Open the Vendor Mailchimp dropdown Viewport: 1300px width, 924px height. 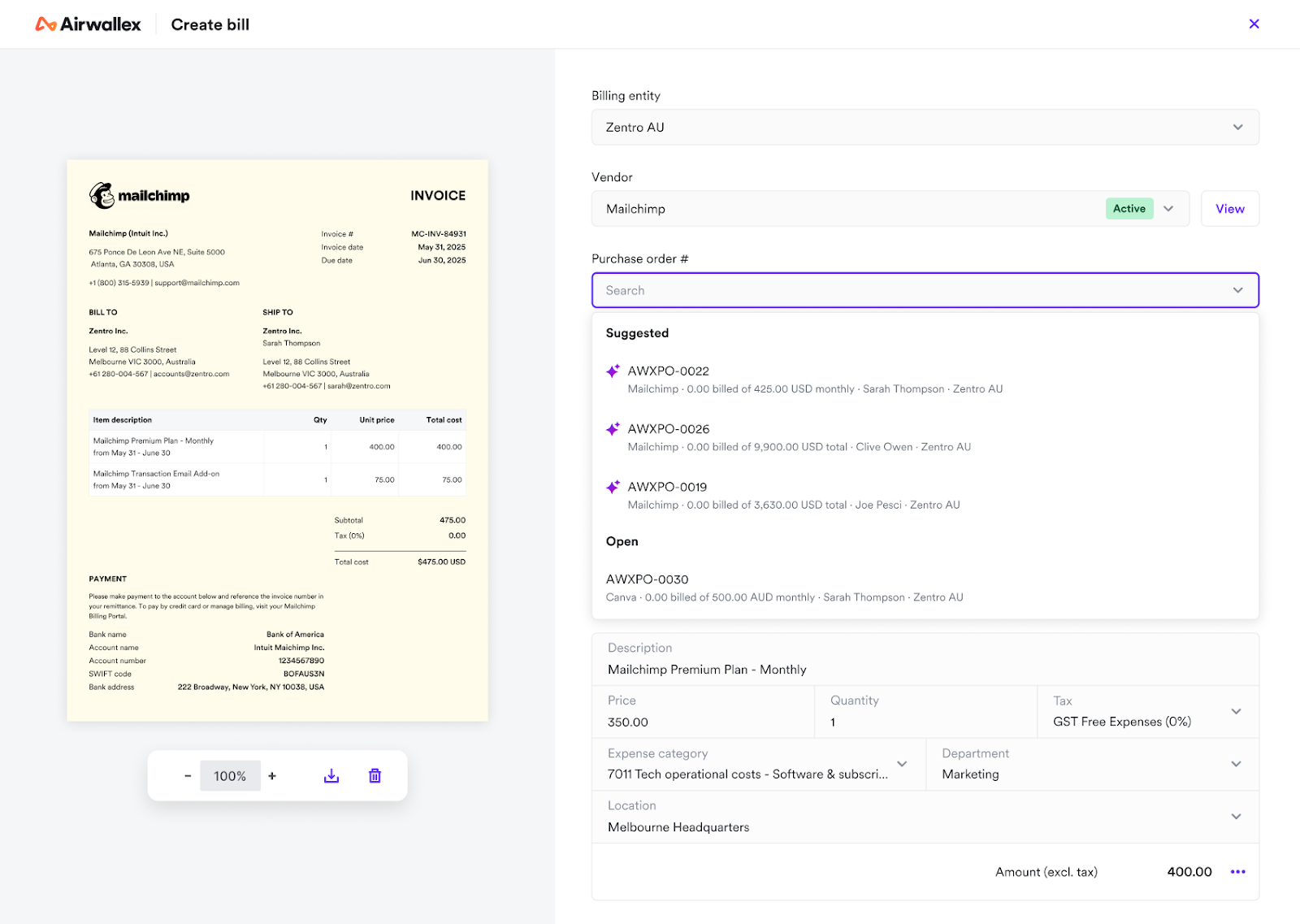[1168, 209]
